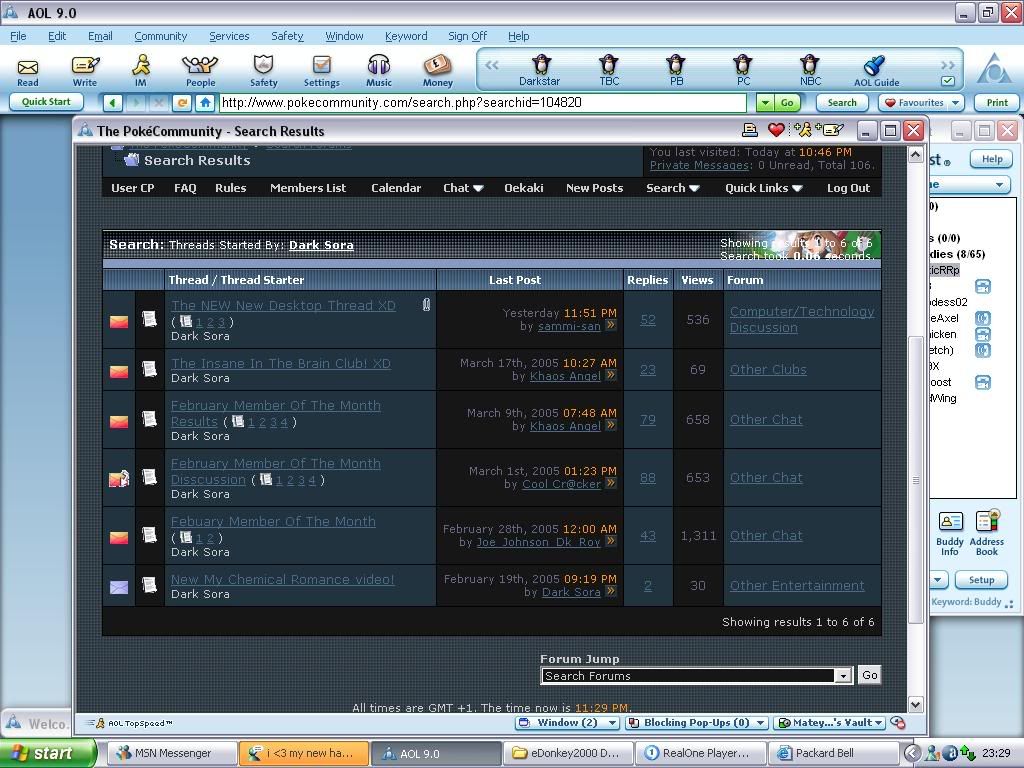Click the Forum Jump Go button
1024x768 pixels.
click(870, 675)
